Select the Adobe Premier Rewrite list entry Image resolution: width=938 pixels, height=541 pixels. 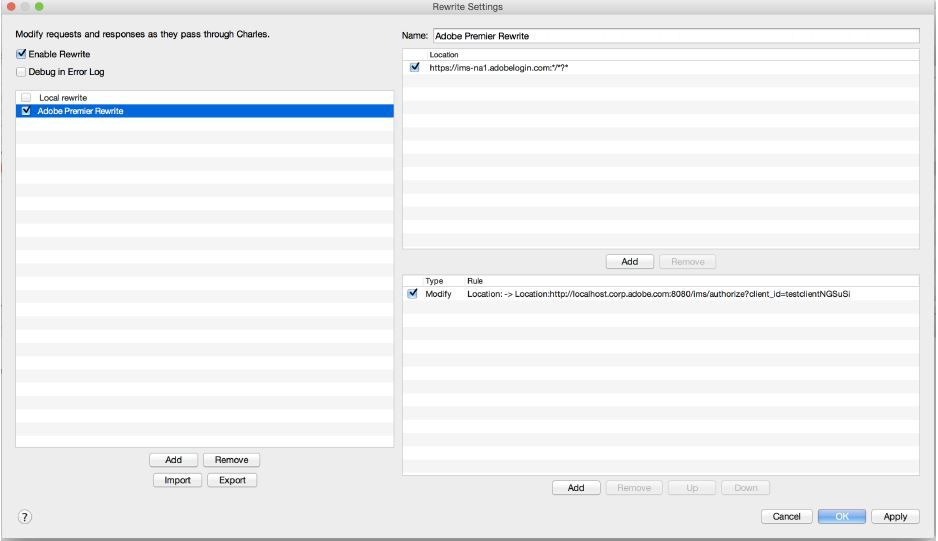pos(205,111)
